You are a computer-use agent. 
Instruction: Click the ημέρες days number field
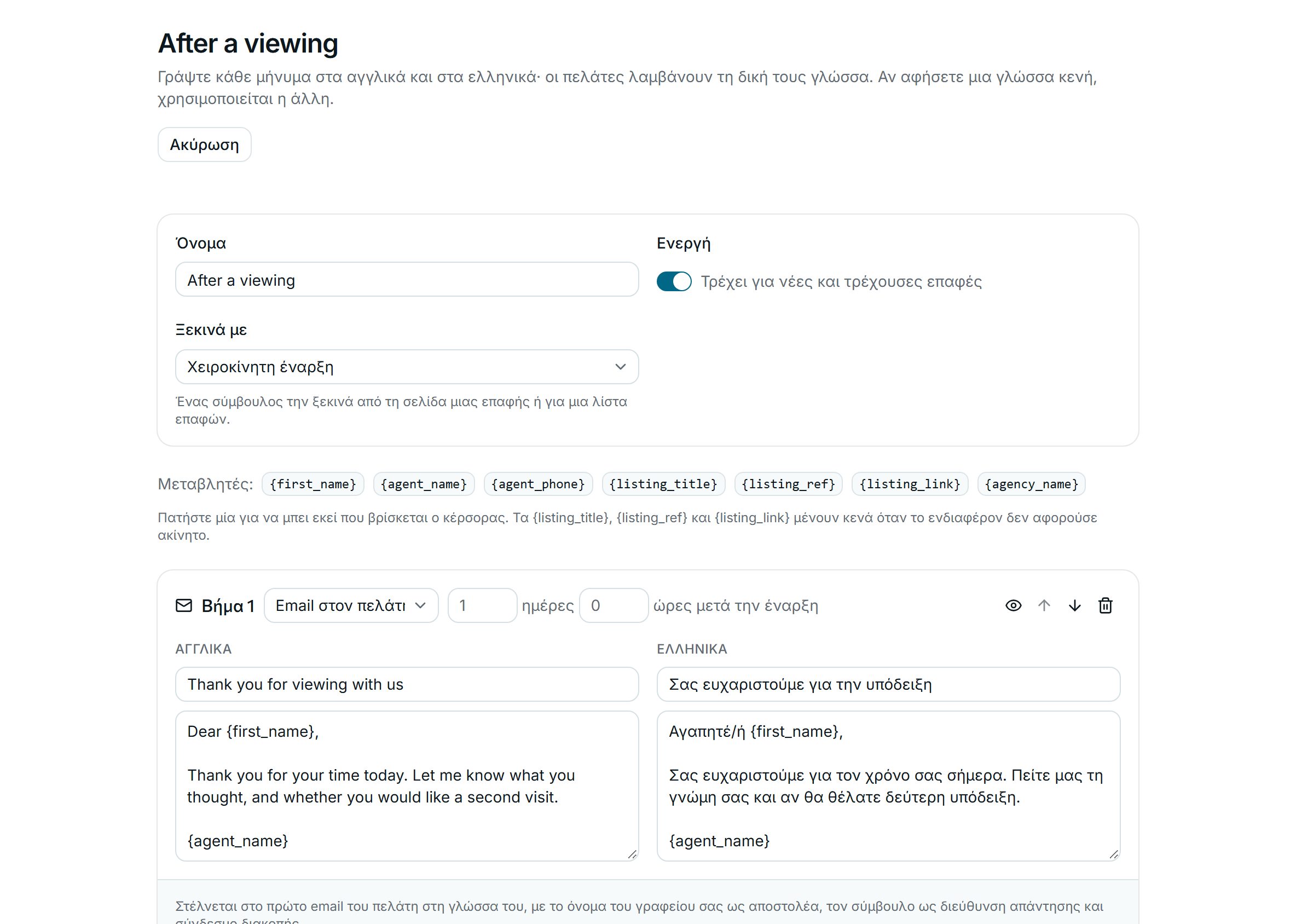tap(483, 605)
